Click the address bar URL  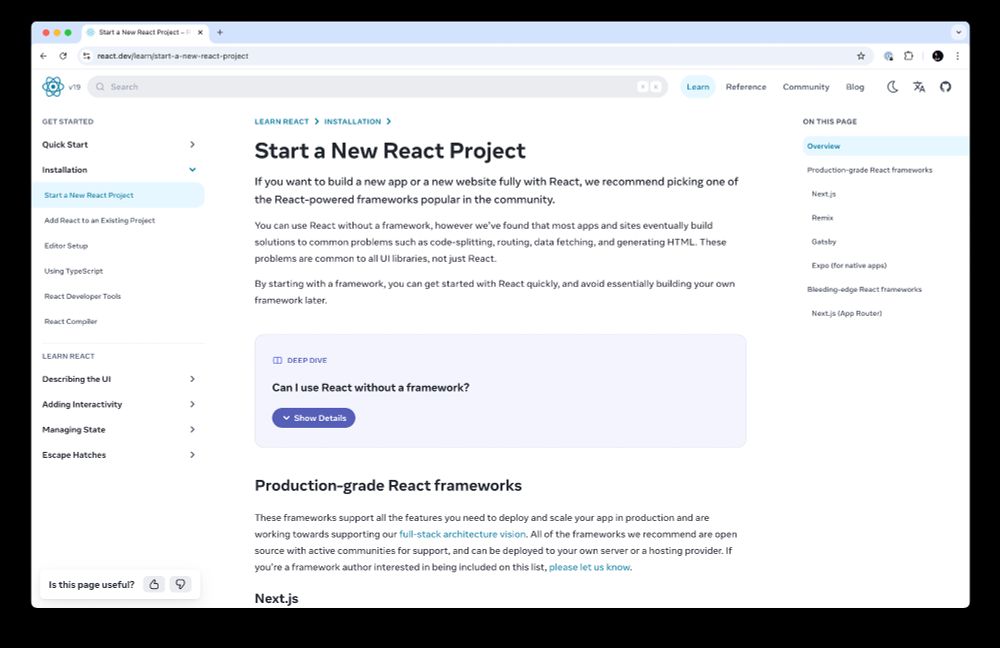(173, 56)
